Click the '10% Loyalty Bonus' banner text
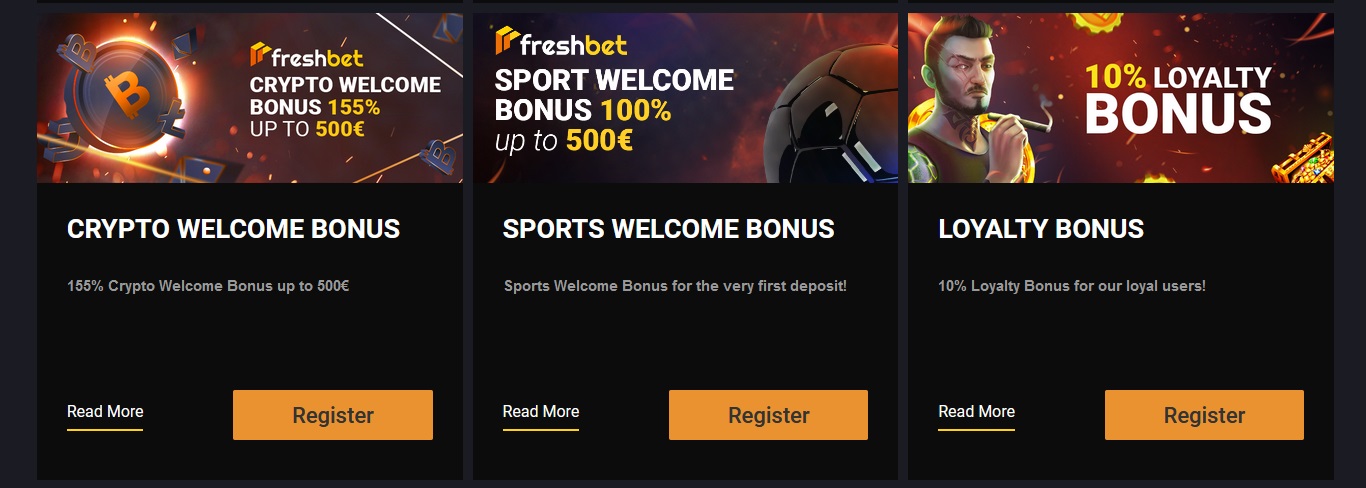The image size is (1366, 488). [x=1178, y=98]
